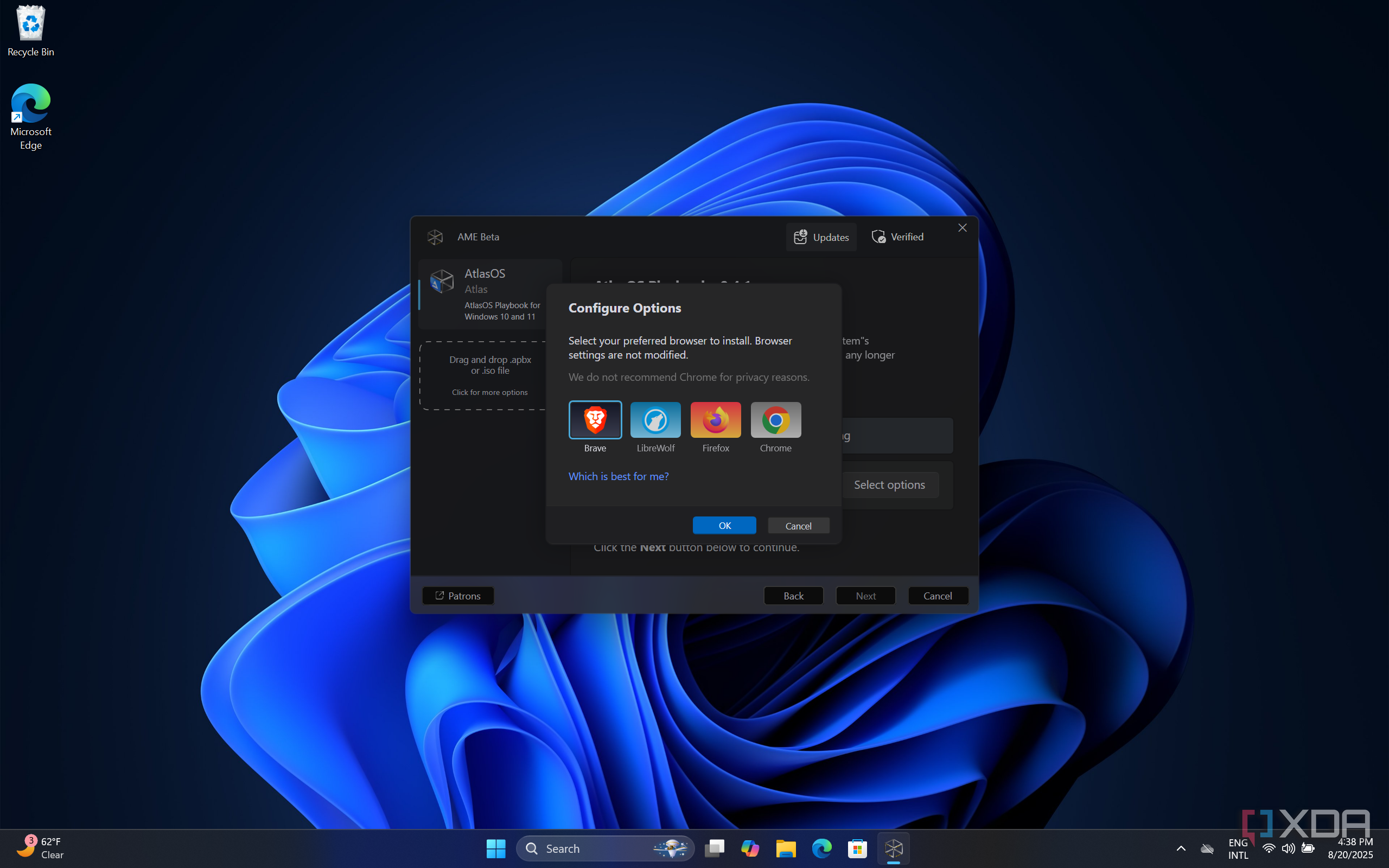Click the AME Beta logo icon
The height and width of the screenshot is (868, 1389).
pos(435,237)
